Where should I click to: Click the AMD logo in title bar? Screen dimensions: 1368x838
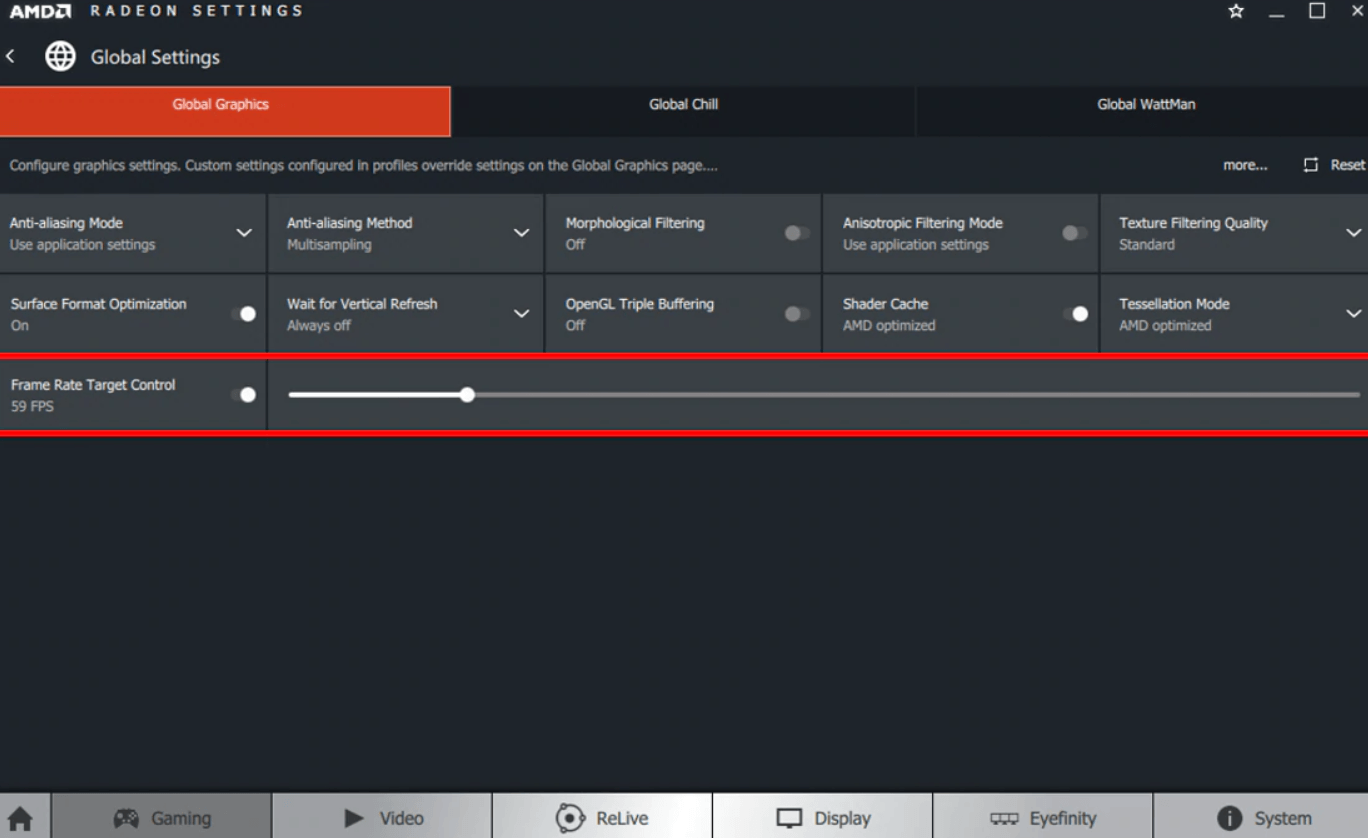pyautogui.click(x=40, y=11)
